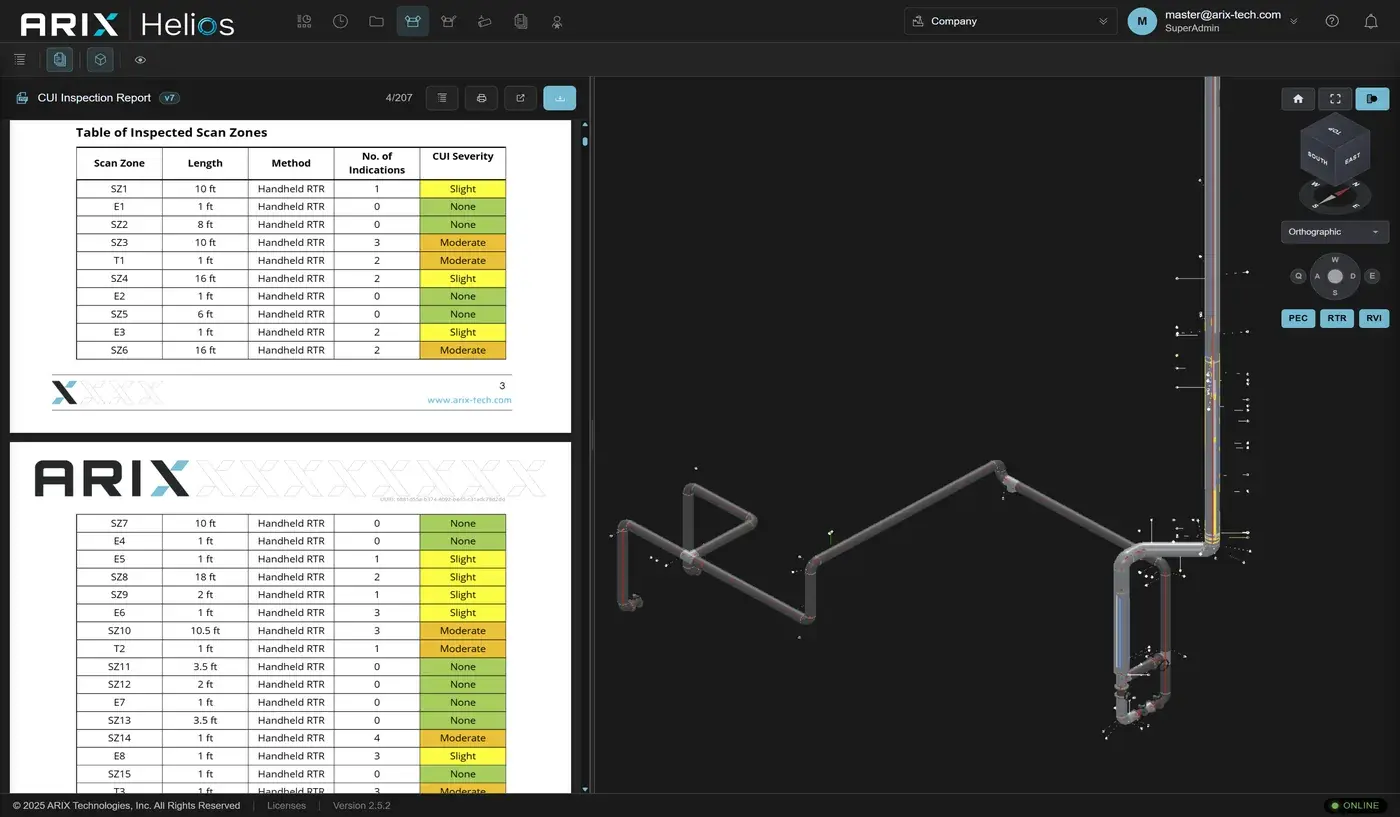Open the notifications bell
This screenshot has height=817, width=1400.
coord(1371,21)
